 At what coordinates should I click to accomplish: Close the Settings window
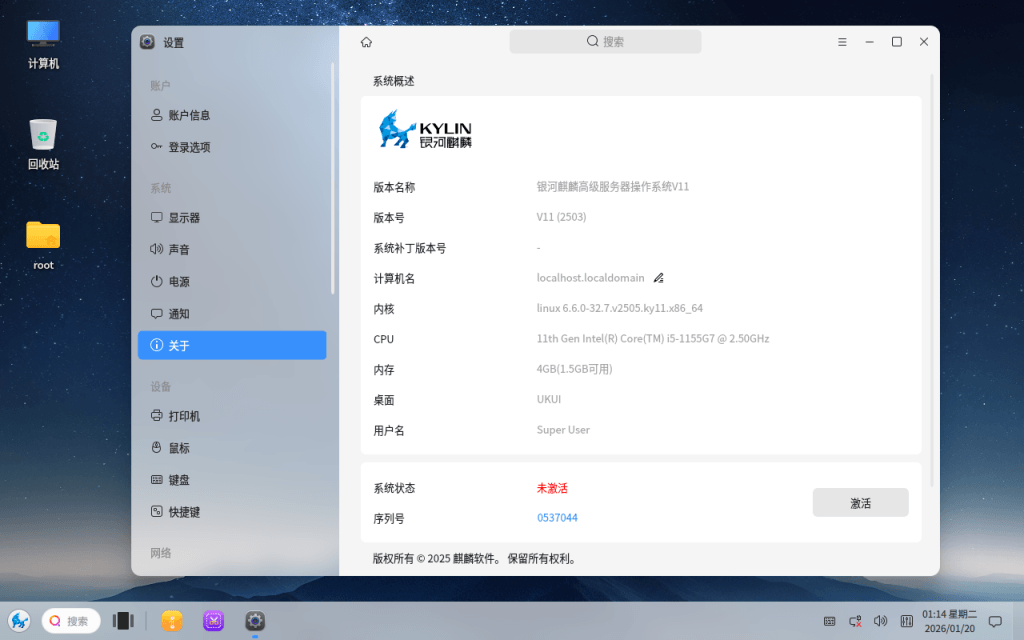(923, 42)
